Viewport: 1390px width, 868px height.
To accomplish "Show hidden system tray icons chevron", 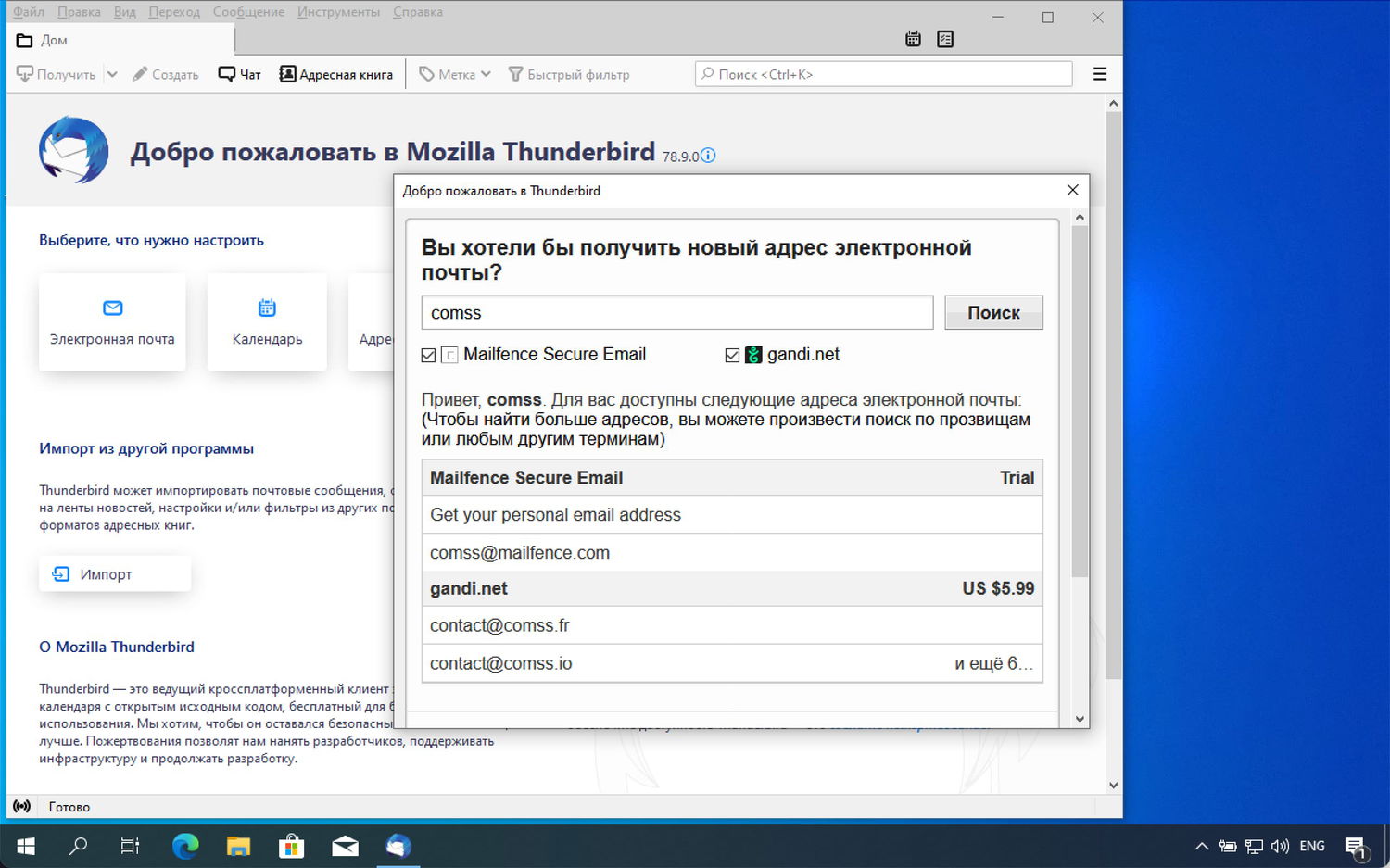I will [x=1202, y=846].
